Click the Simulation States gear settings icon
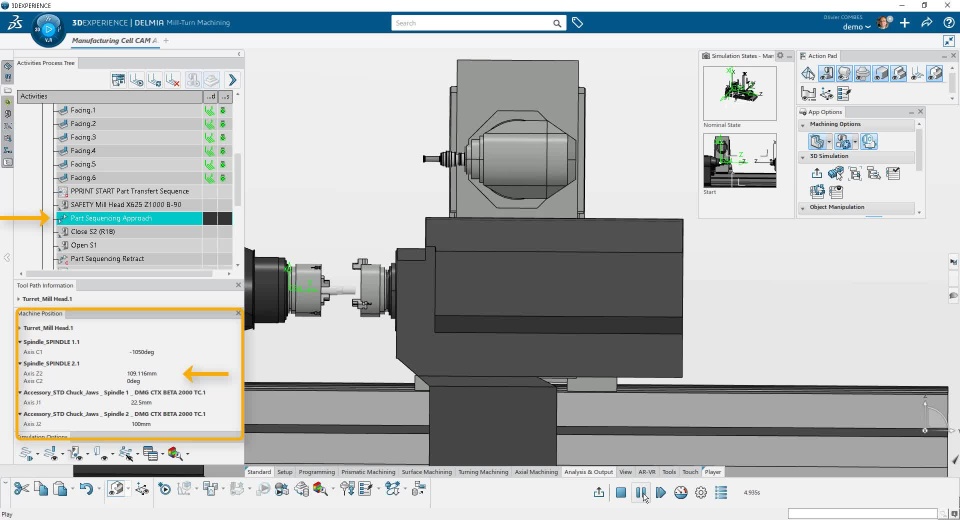 tap(780, 55)
